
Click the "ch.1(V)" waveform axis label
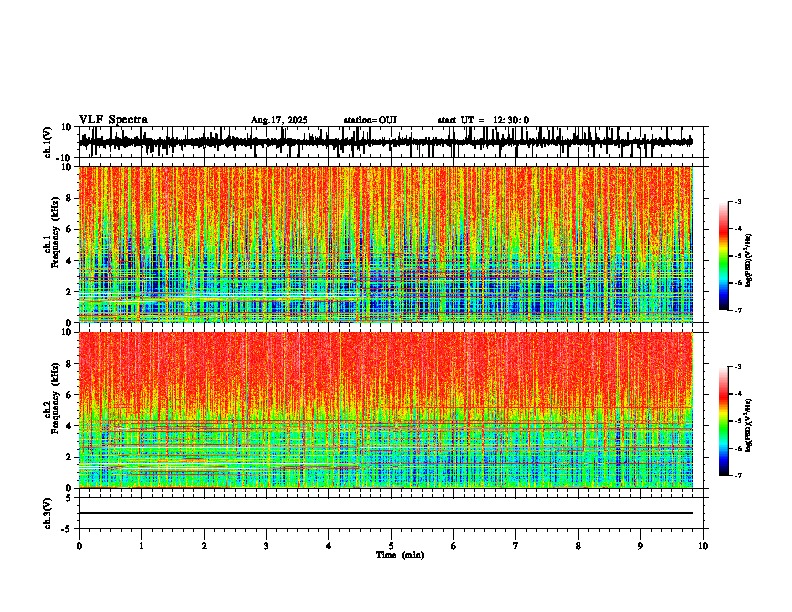[x=48, y=142]
